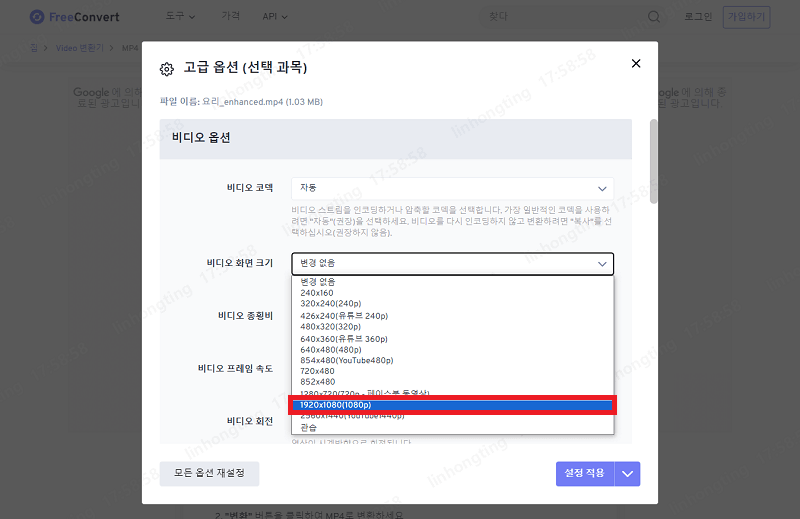This screenshot has width=800, height=519.
Task: Open the video codec dropdown
Action: pos(453,188)
